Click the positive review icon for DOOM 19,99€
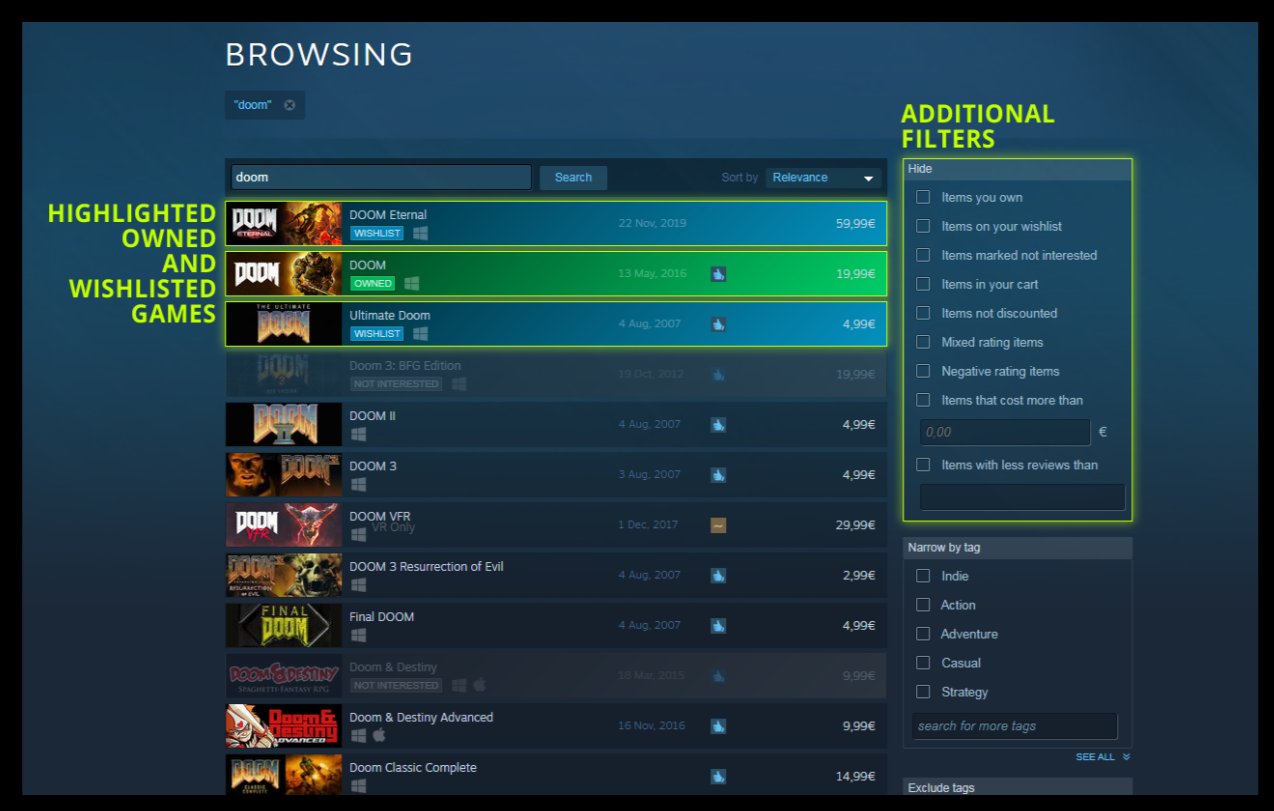The height and width of the screenshot is (811, 1274). click(718, 273)
